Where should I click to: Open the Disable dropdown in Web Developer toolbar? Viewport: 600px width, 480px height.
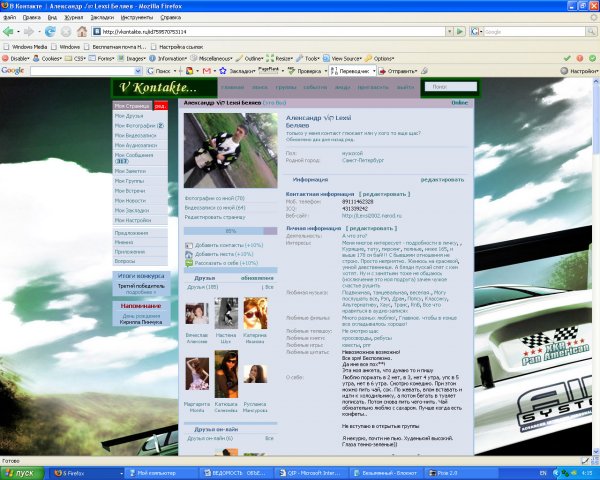[x=16, y=58]
